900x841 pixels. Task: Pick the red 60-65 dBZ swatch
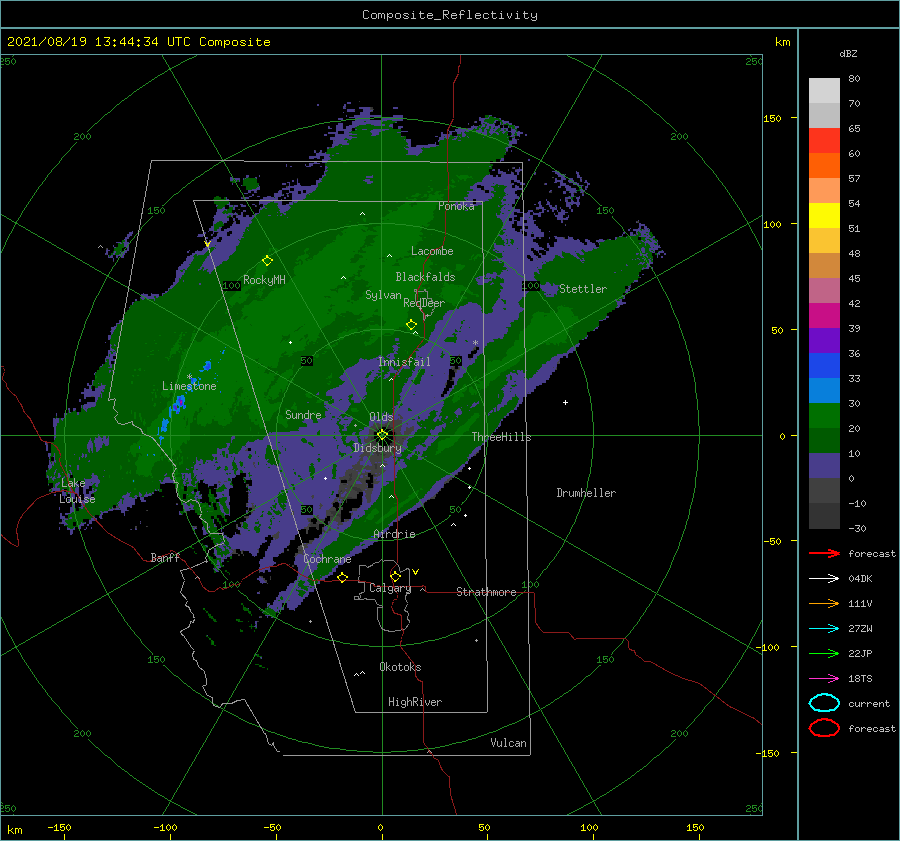[824, 141]
